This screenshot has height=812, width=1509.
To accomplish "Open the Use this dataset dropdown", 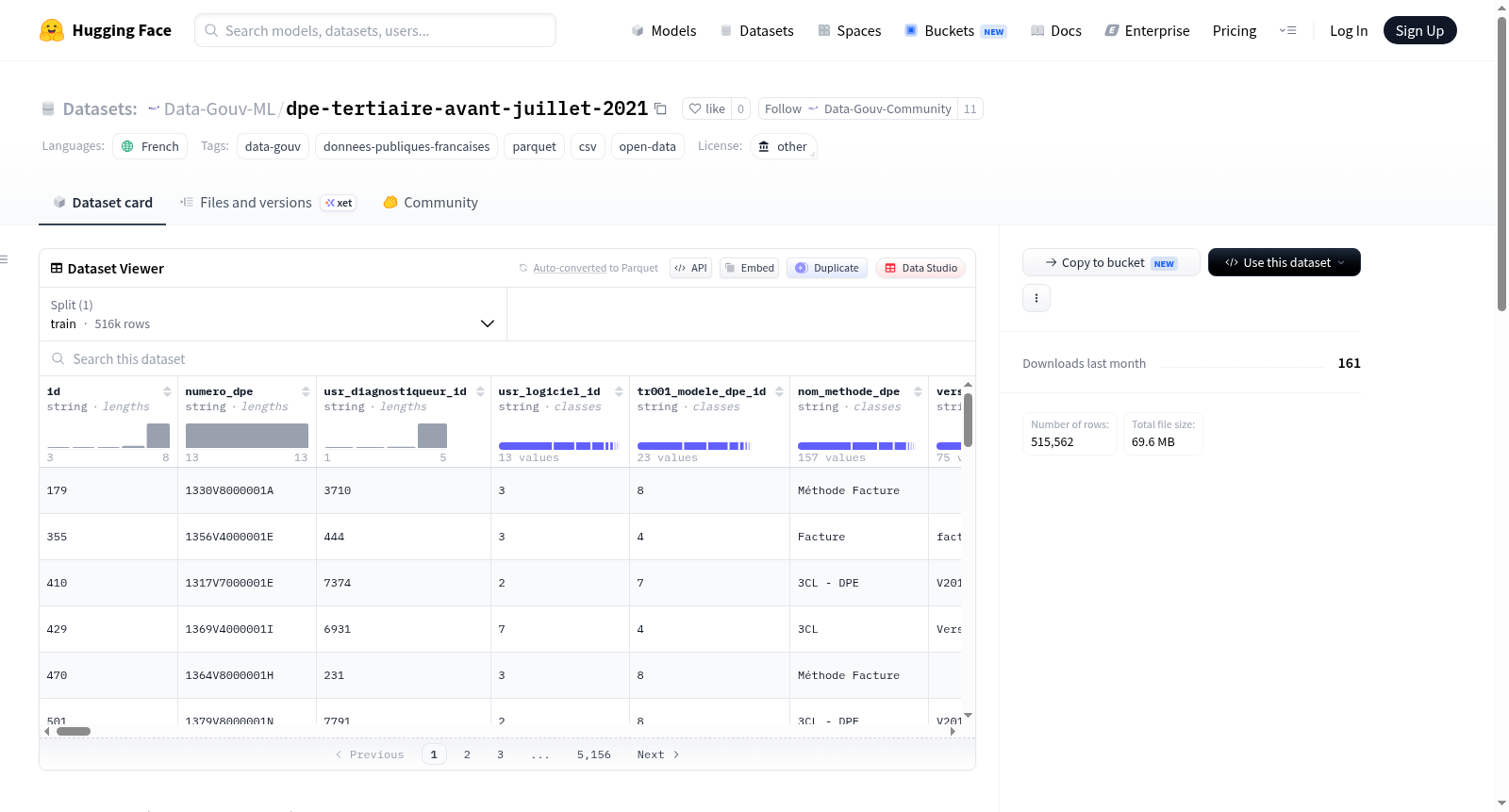I will (x=1285, y=262).
